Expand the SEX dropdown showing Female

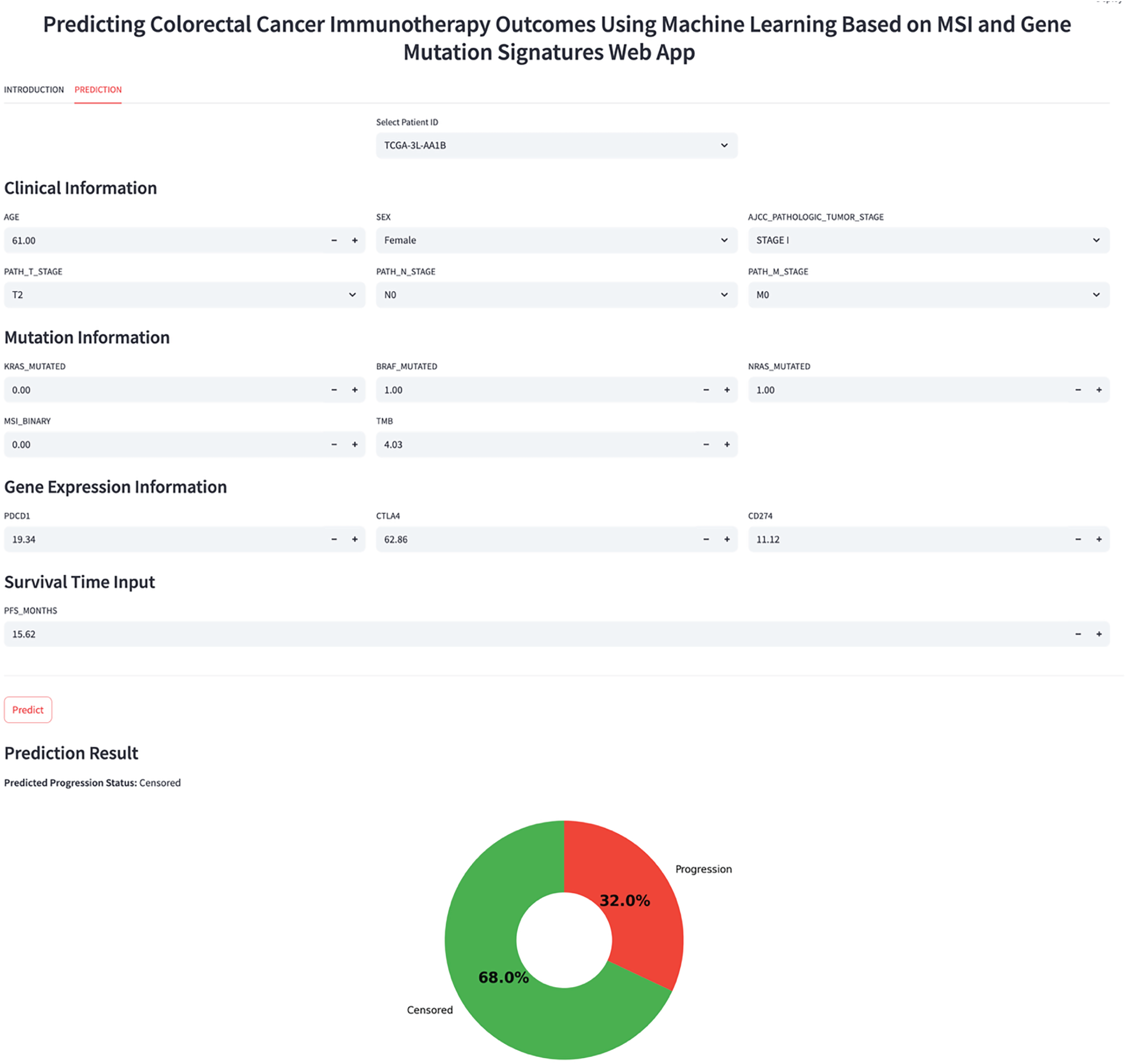pos(556,240)
